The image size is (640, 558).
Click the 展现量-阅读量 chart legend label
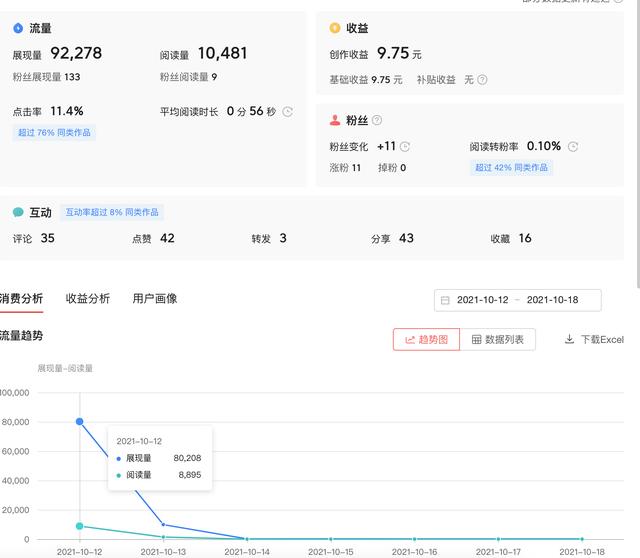coord(65,368)
